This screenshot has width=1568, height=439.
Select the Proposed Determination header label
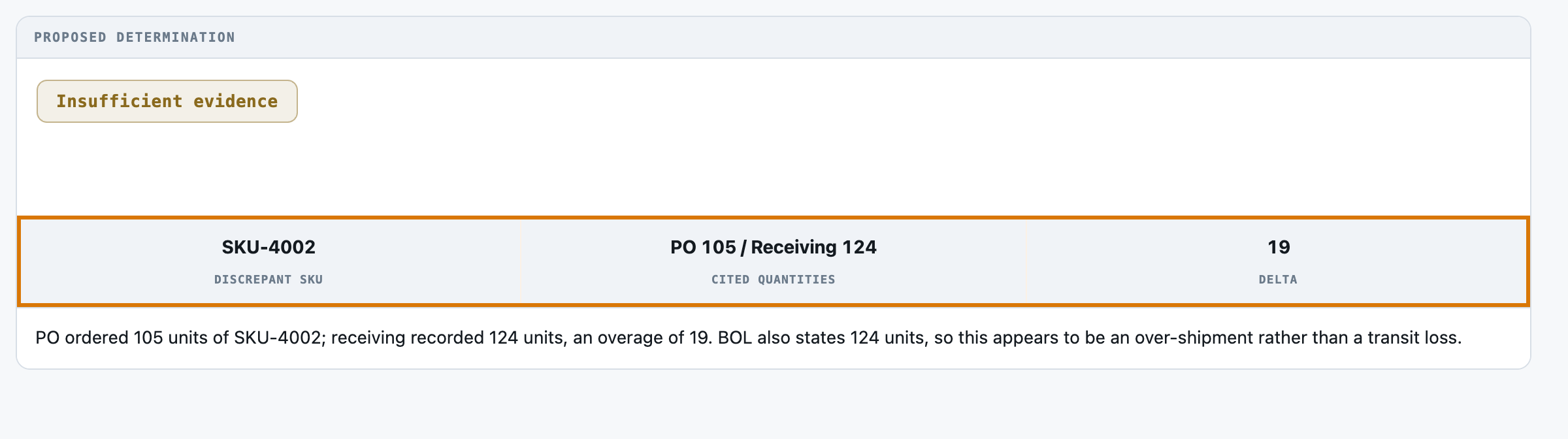[x=135, y=37]
